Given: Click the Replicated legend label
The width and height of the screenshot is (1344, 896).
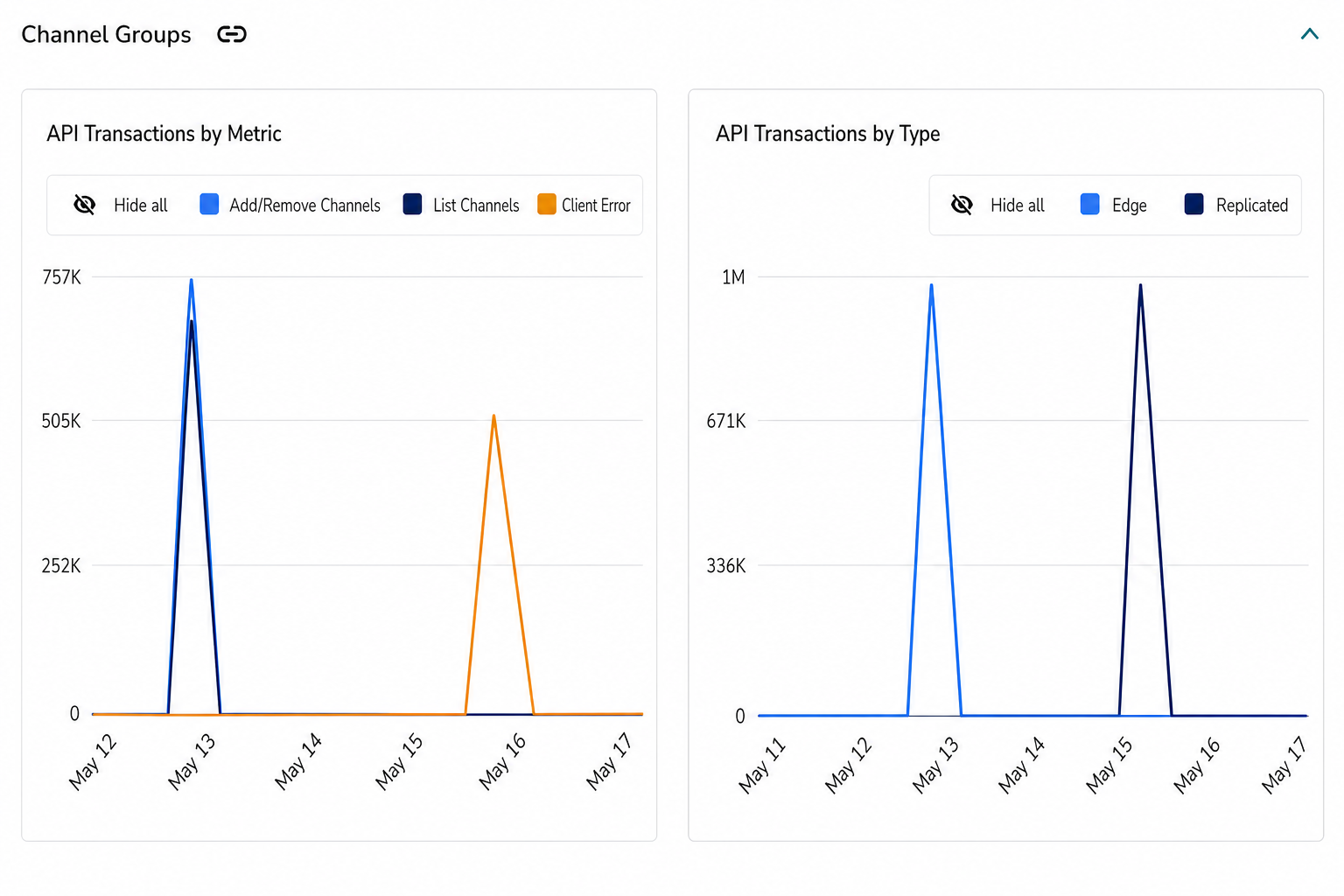Looking at the screenshot, I should (x=1252, y=205).
